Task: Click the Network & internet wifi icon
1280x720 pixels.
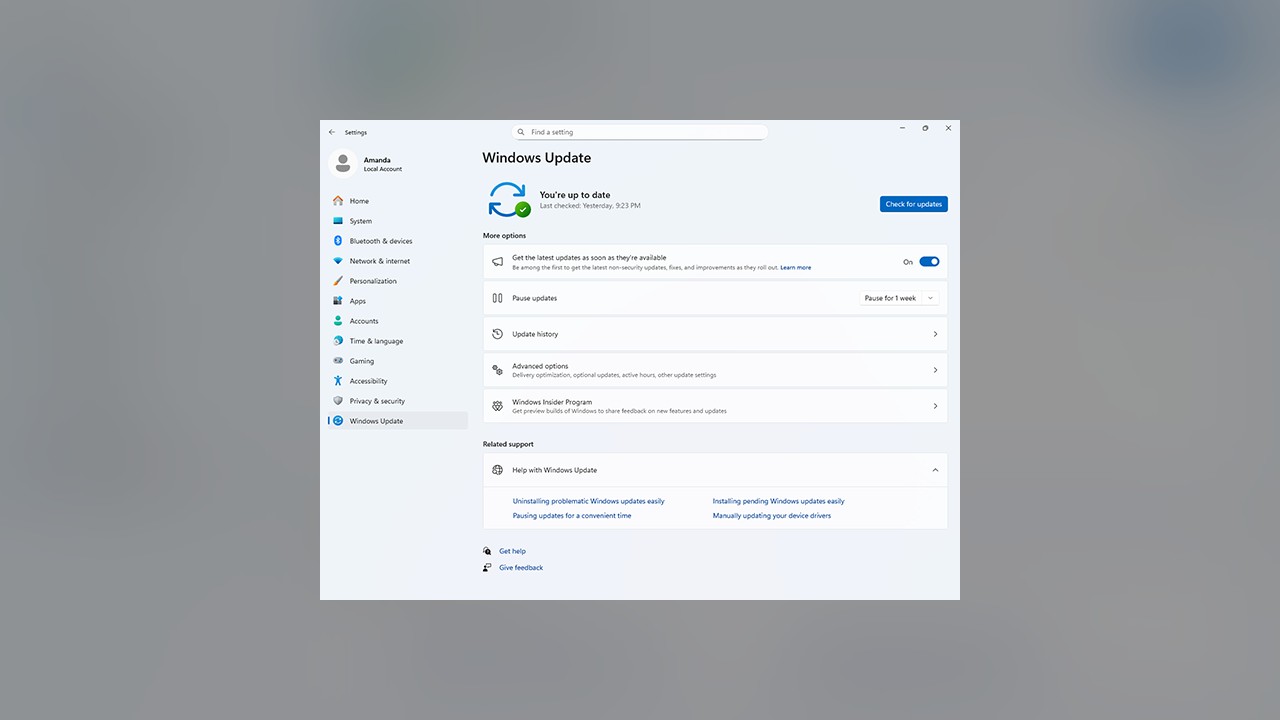Action: point(338,261)
